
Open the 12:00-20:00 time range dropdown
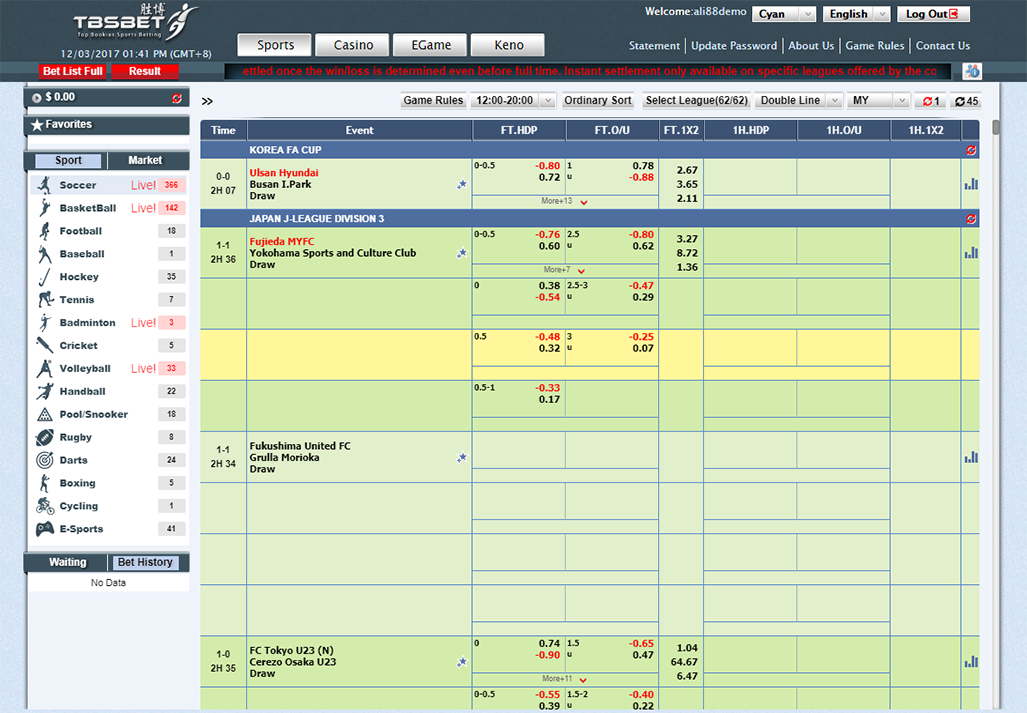point(514,101)
